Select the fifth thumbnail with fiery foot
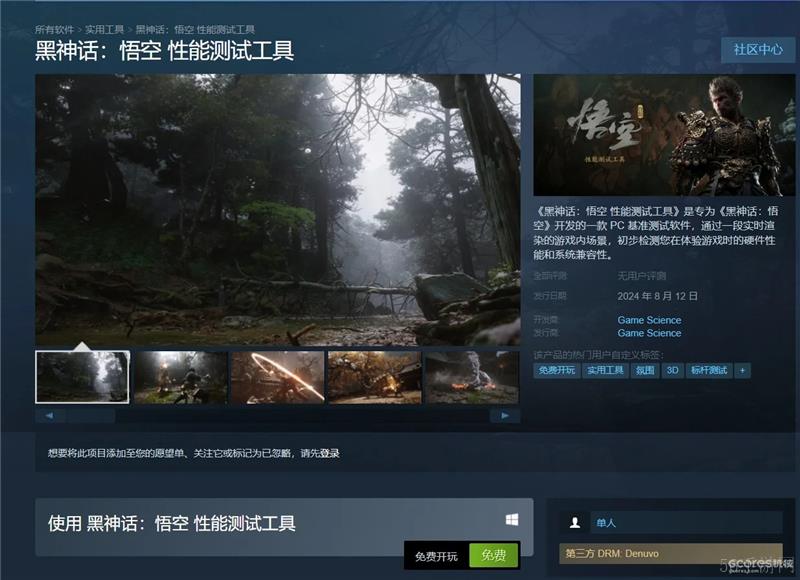The width and height of the screenshot is (800, 580). point(472,377)
